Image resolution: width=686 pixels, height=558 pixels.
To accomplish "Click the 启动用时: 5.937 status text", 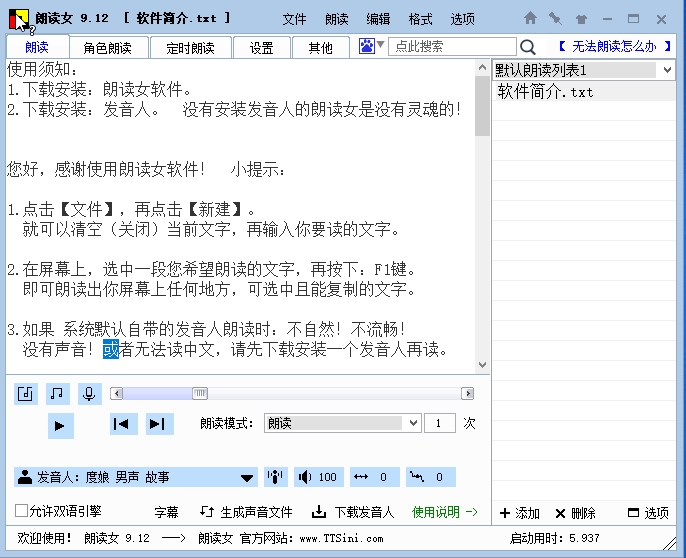I will coord(554,538).
